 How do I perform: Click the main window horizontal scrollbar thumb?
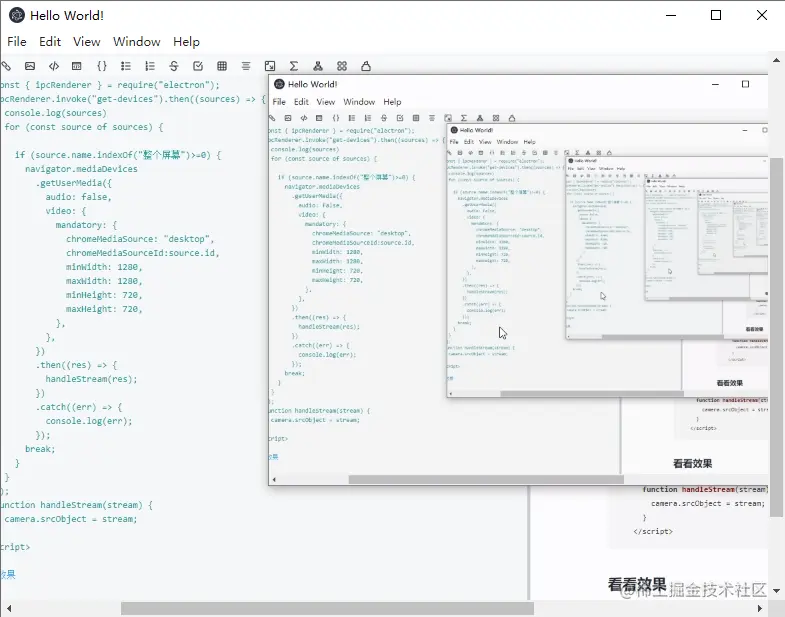click(x=327, y=608)
